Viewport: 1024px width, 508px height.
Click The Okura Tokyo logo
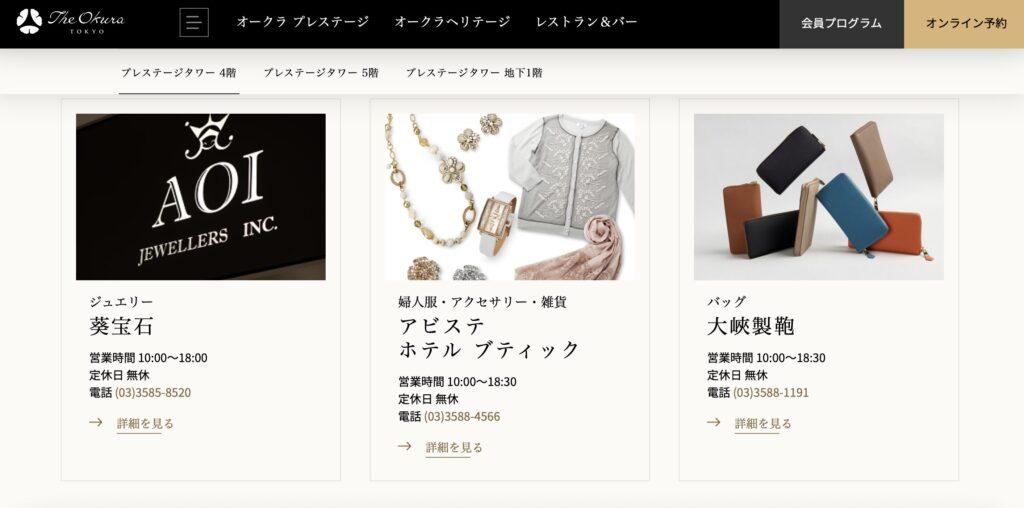71,22
